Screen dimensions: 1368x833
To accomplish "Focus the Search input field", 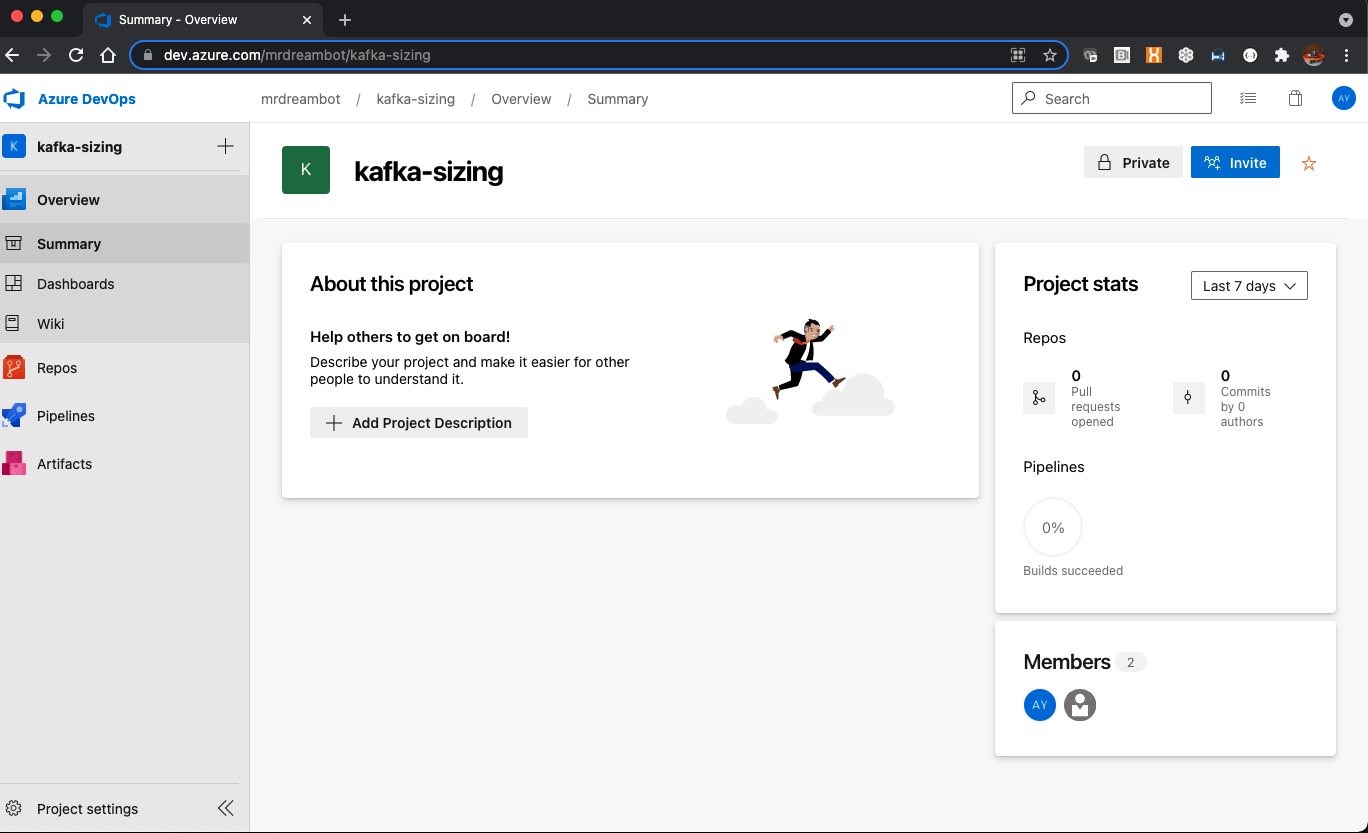I will click(1112, 98).
